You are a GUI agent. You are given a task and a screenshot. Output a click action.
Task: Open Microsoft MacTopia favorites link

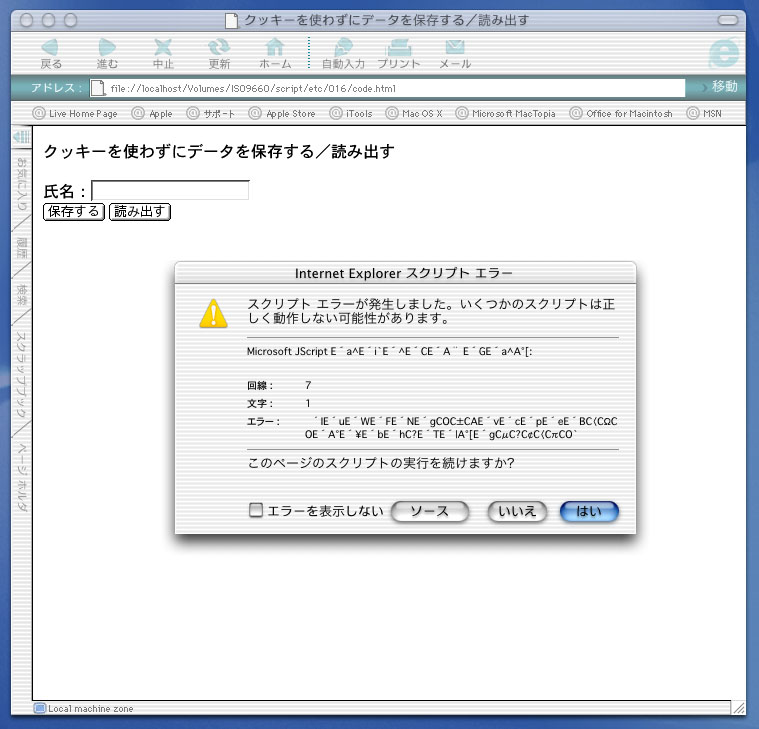coord(505,114)
